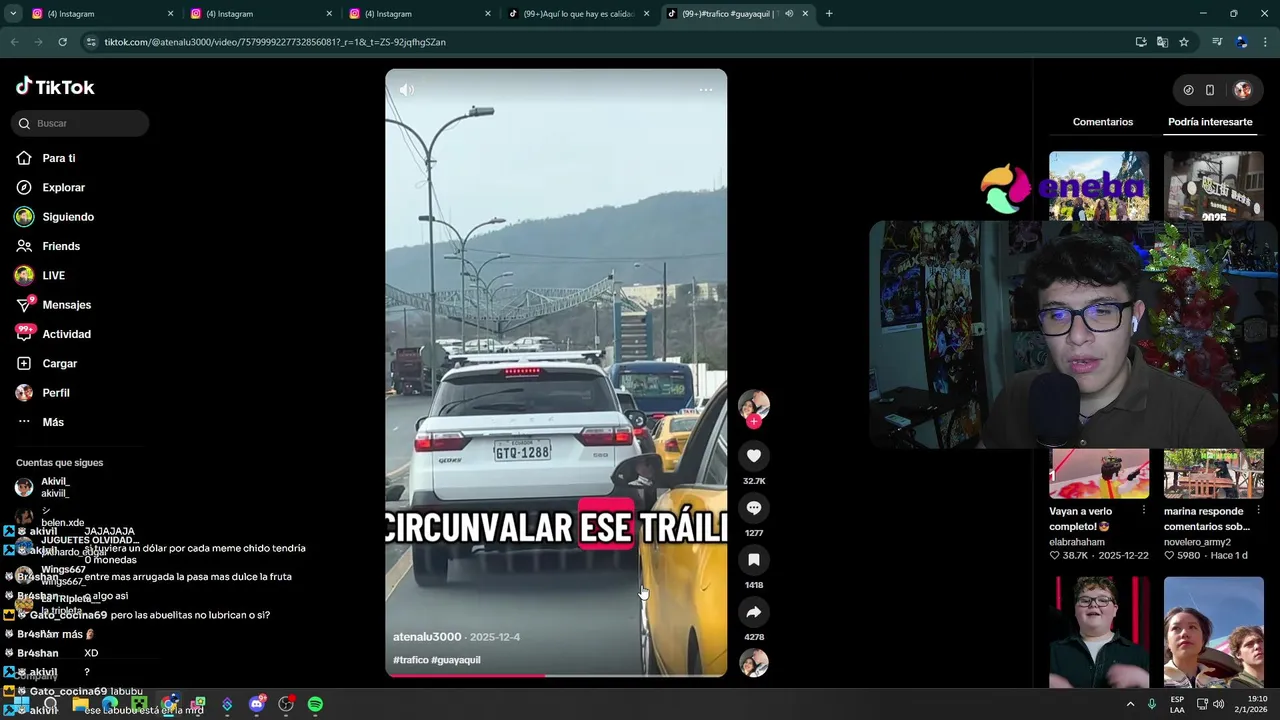Open the Actividad notifications
The width and height of the screenshot is (1280, 720).
click(66, 334)
